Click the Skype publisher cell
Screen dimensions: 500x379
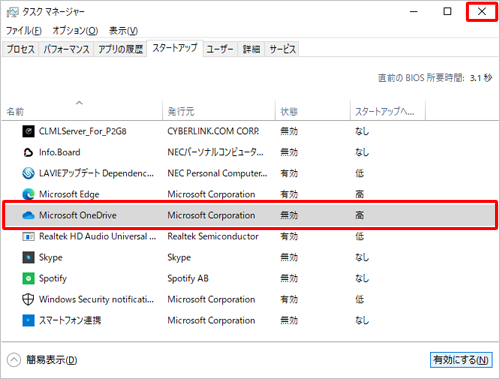tap(179, 257)
